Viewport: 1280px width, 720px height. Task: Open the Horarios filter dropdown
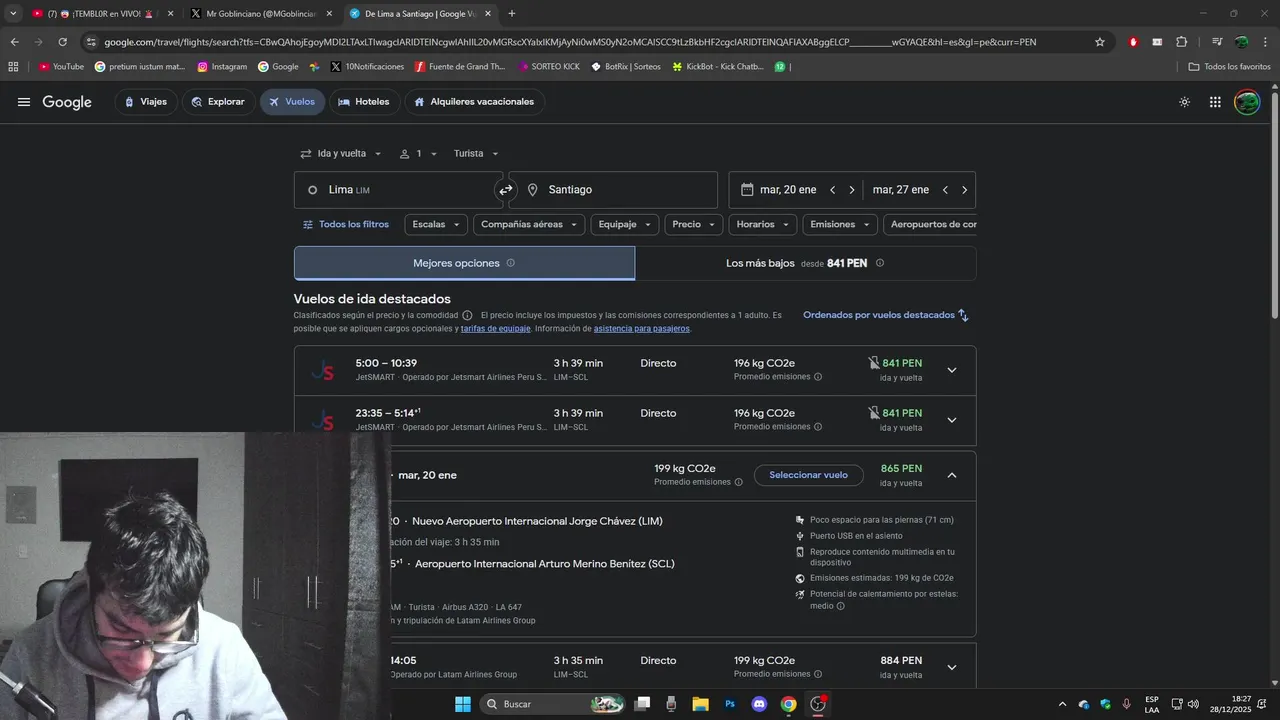pos(763,225)
